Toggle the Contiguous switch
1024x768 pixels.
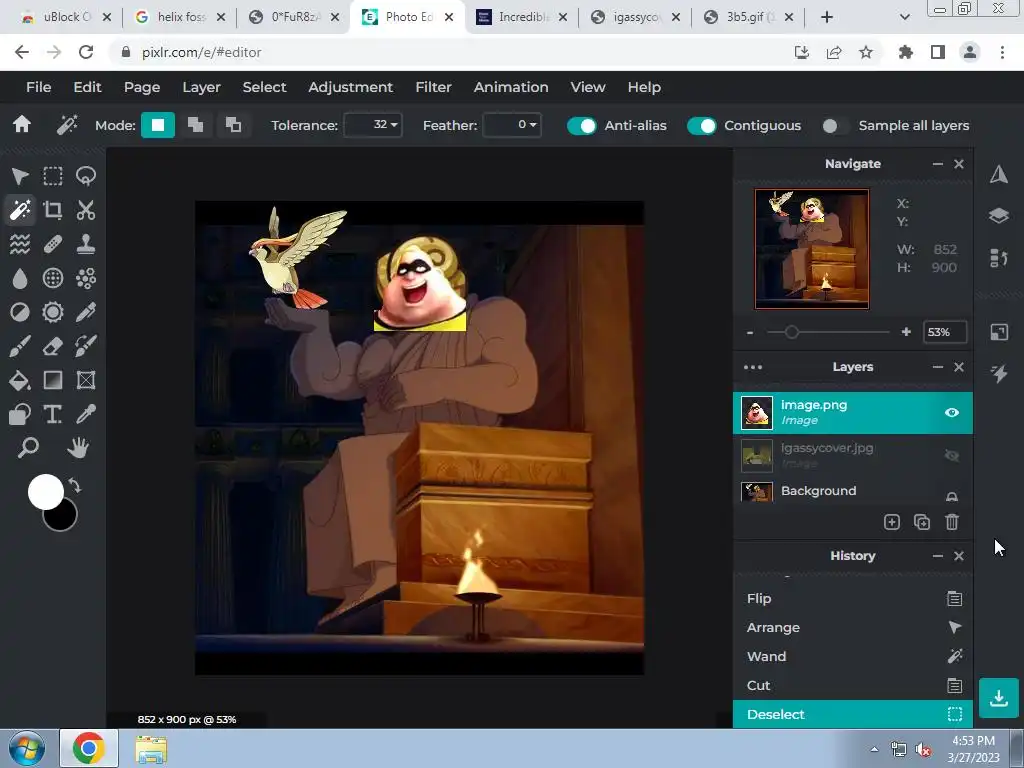[701, 125]
